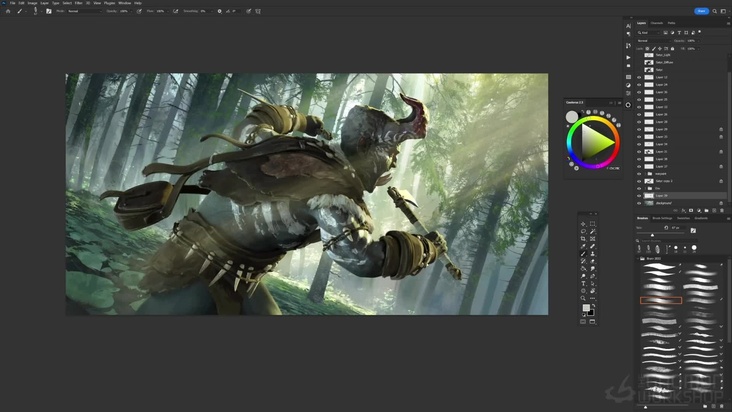Toggle visibility of the Env group
The height and width of the screenshot is (412, 732).
(639, 189)
